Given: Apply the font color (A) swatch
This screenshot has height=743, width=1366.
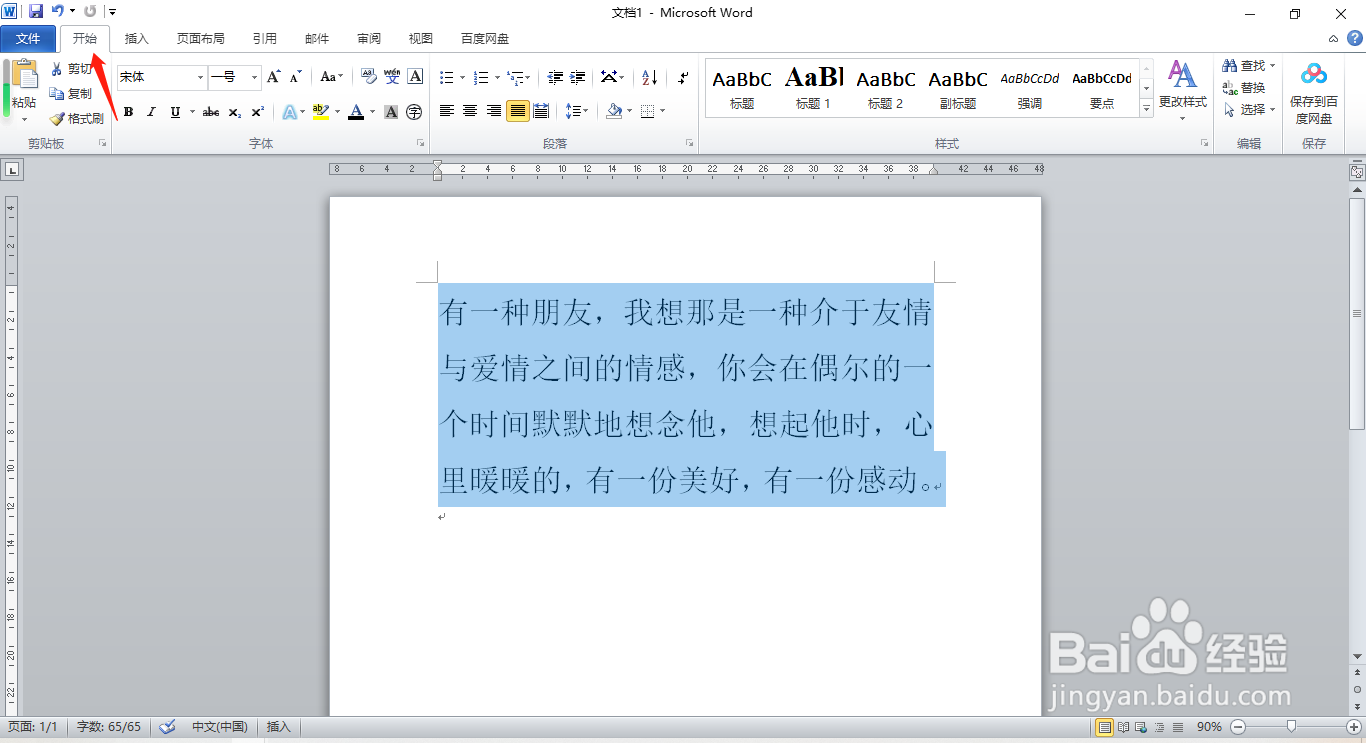Looking at the screenshot, I should (355, 112).
